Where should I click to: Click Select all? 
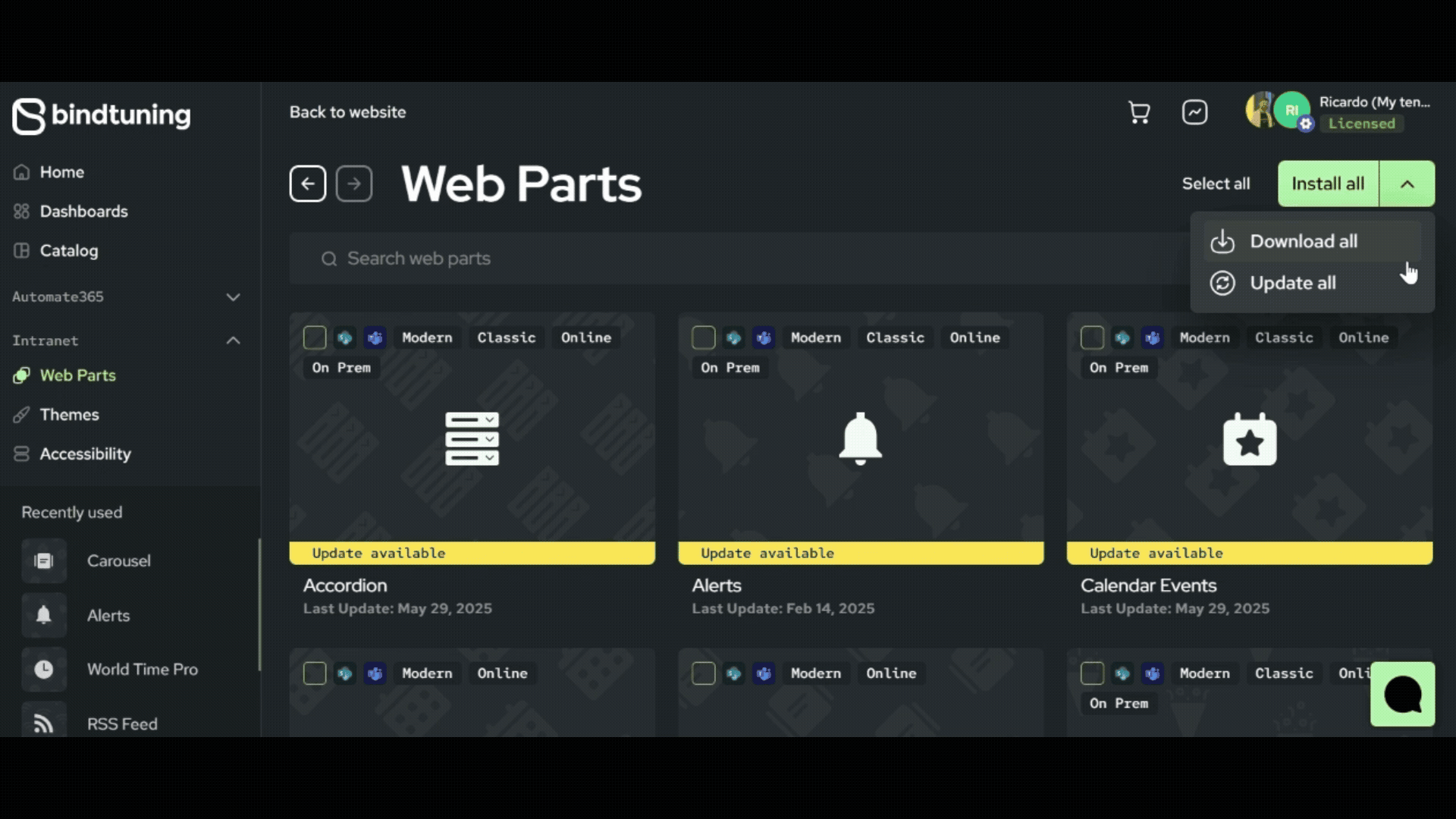1216,184
